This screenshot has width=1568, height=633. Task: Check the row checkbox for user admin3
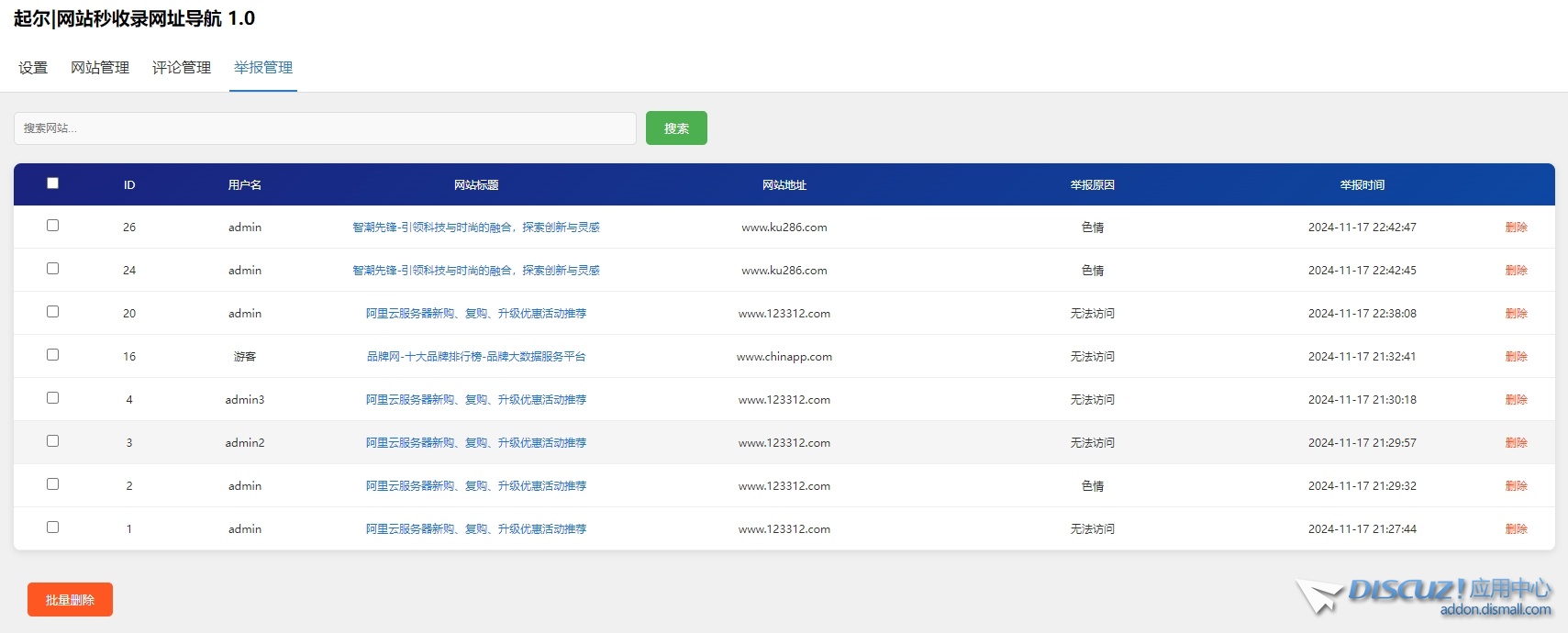pos(53,398)
